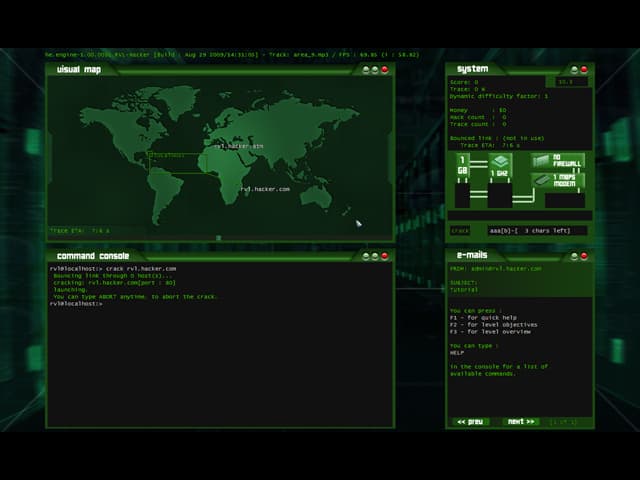
Task: Click the empty slot below the modem
Action: coord(565,200)
